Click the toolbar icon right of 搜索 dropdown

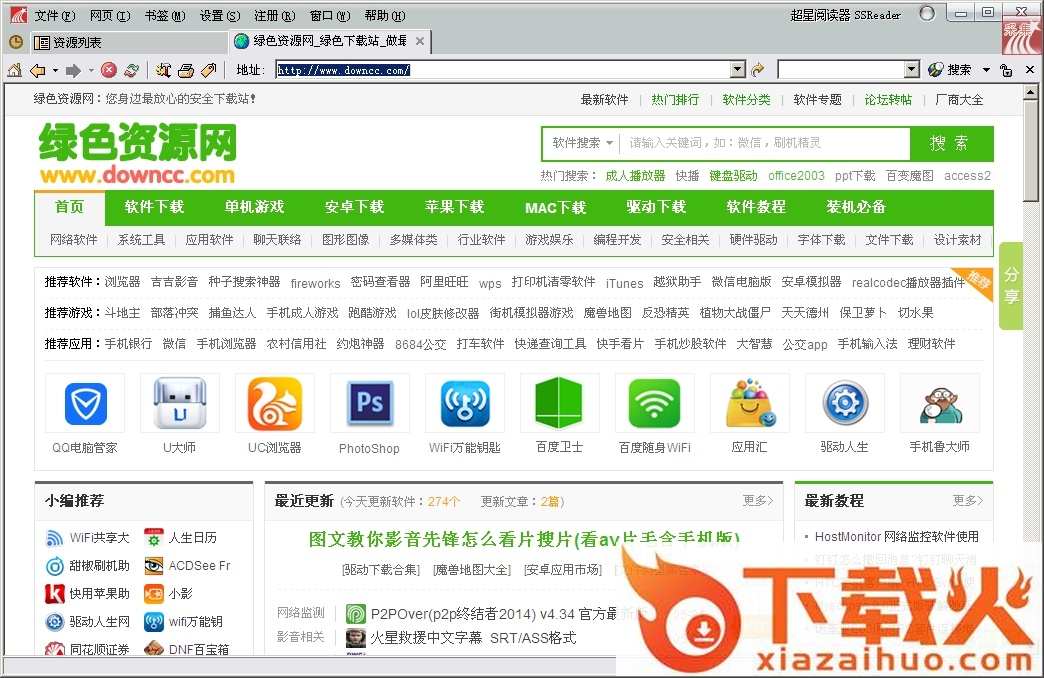(x=1007, y=70)
